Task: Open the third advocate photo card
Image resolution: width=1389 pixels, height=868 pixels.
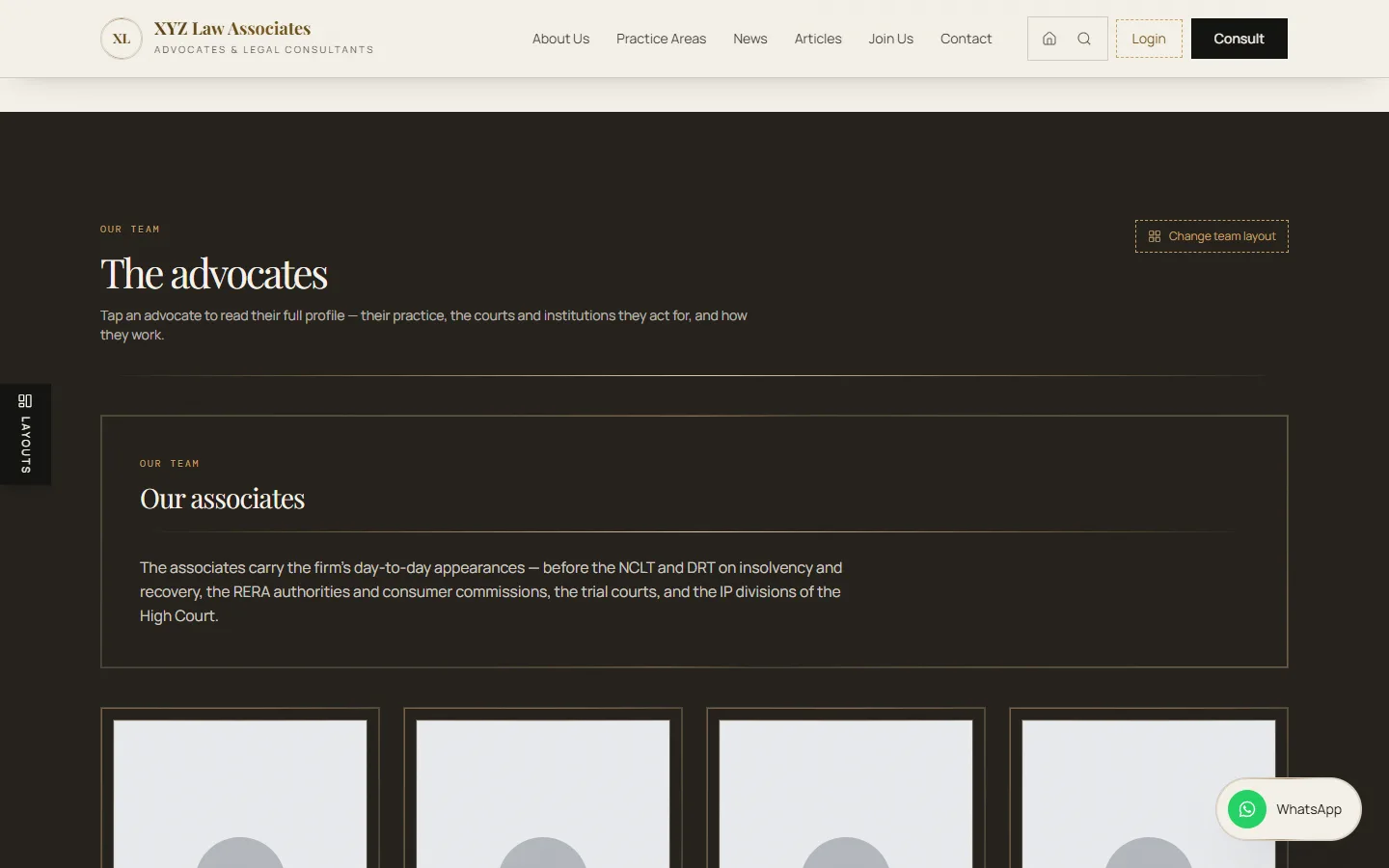Action: (846, 789)
